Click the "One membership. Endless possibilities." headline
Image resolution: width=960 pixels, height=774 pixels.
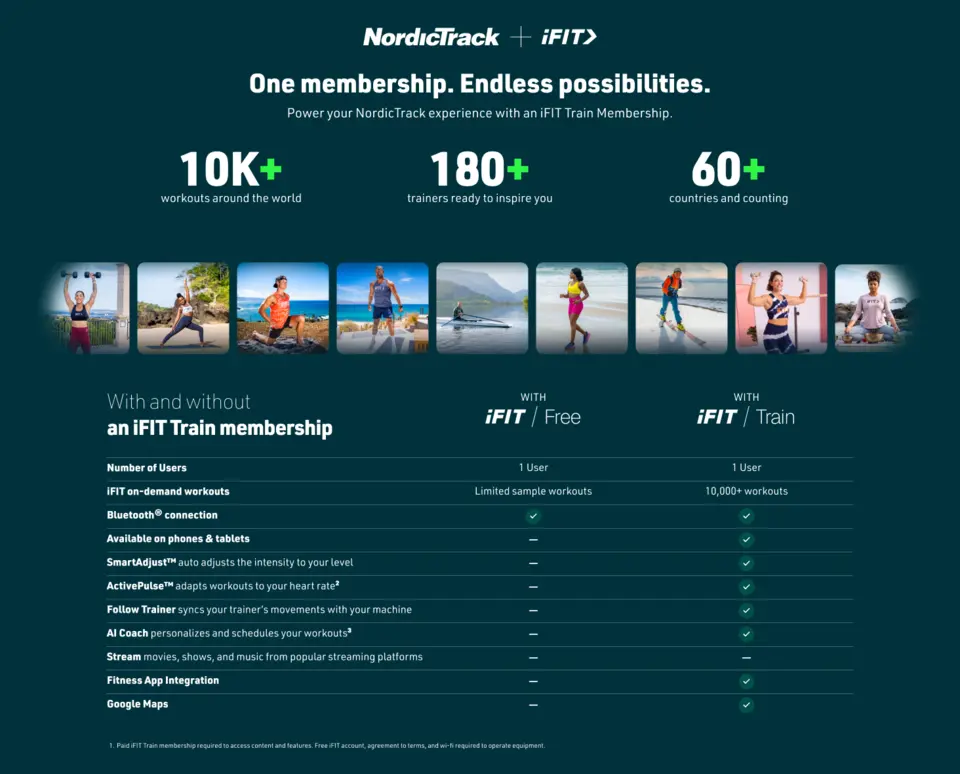pyautogui.click(x=479, y=85)
